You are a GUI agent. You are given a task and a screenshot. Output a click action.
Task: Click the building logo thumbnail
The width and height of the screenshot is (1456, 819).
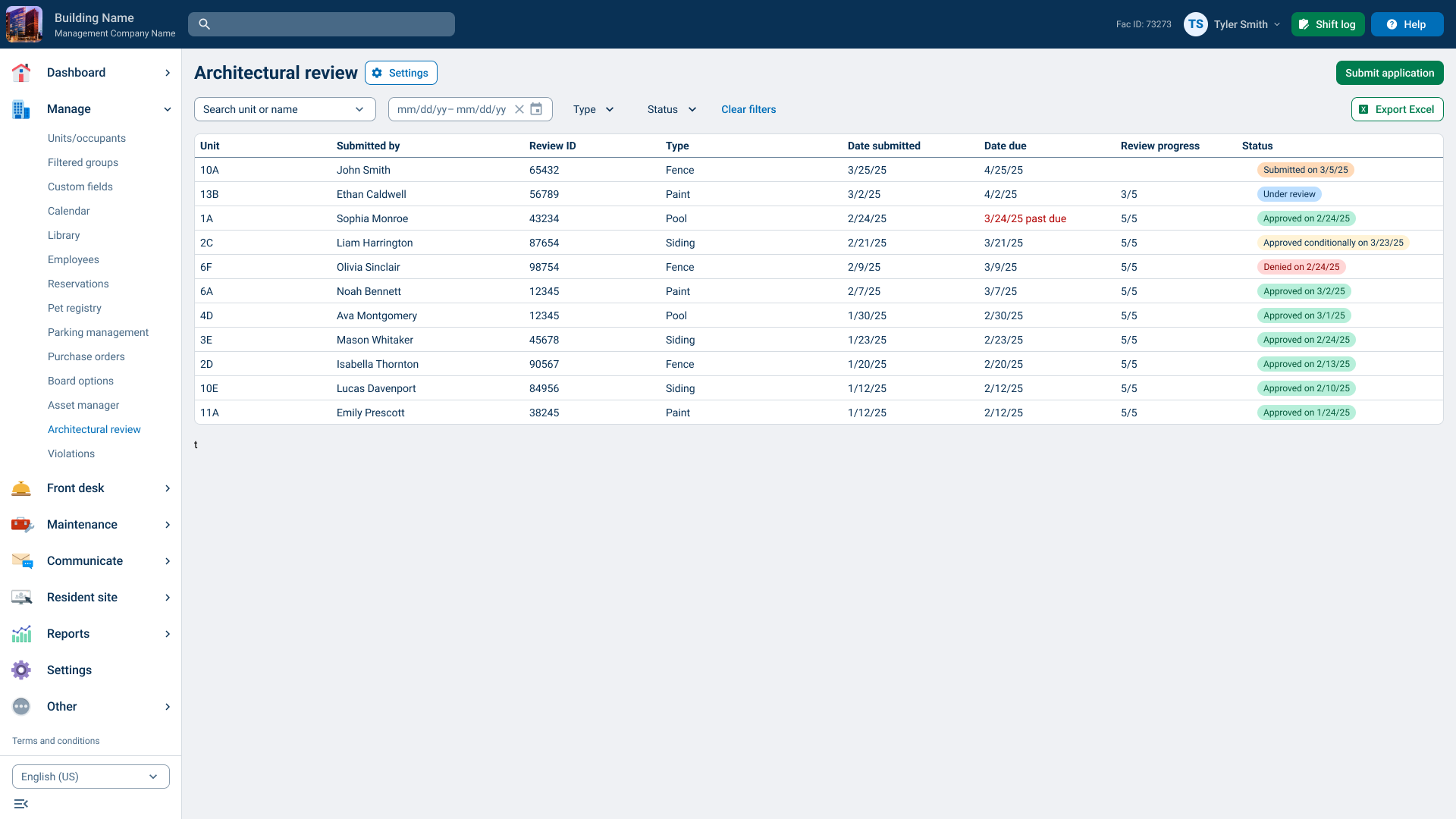click(24, 24)
